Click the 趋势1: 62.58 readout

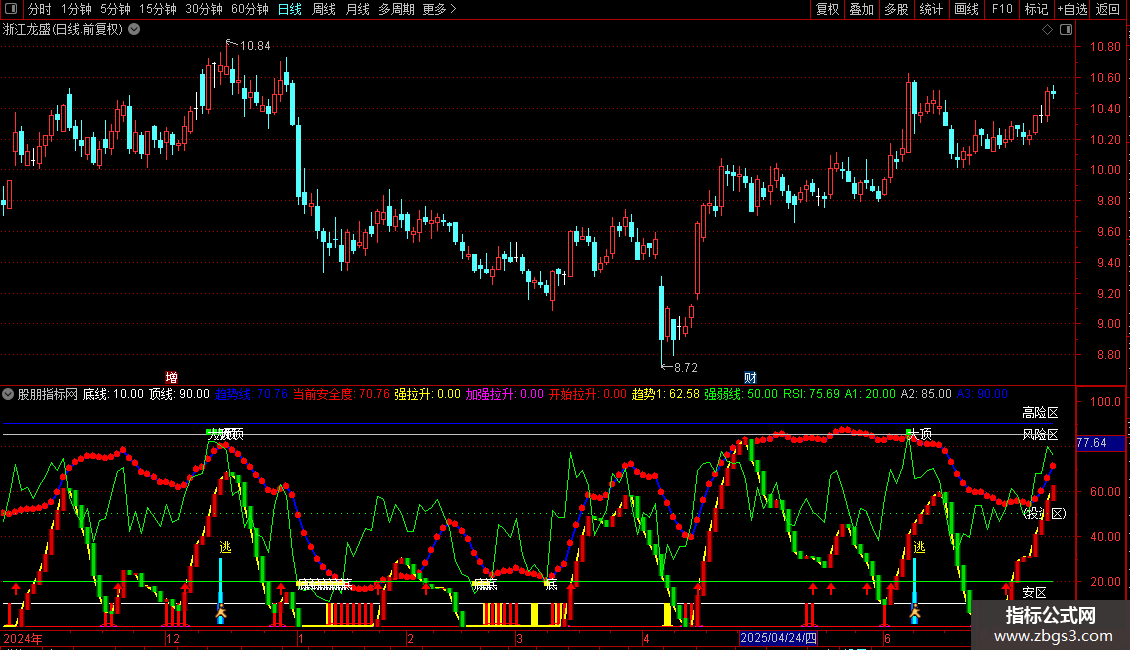(x=666, y=394)
